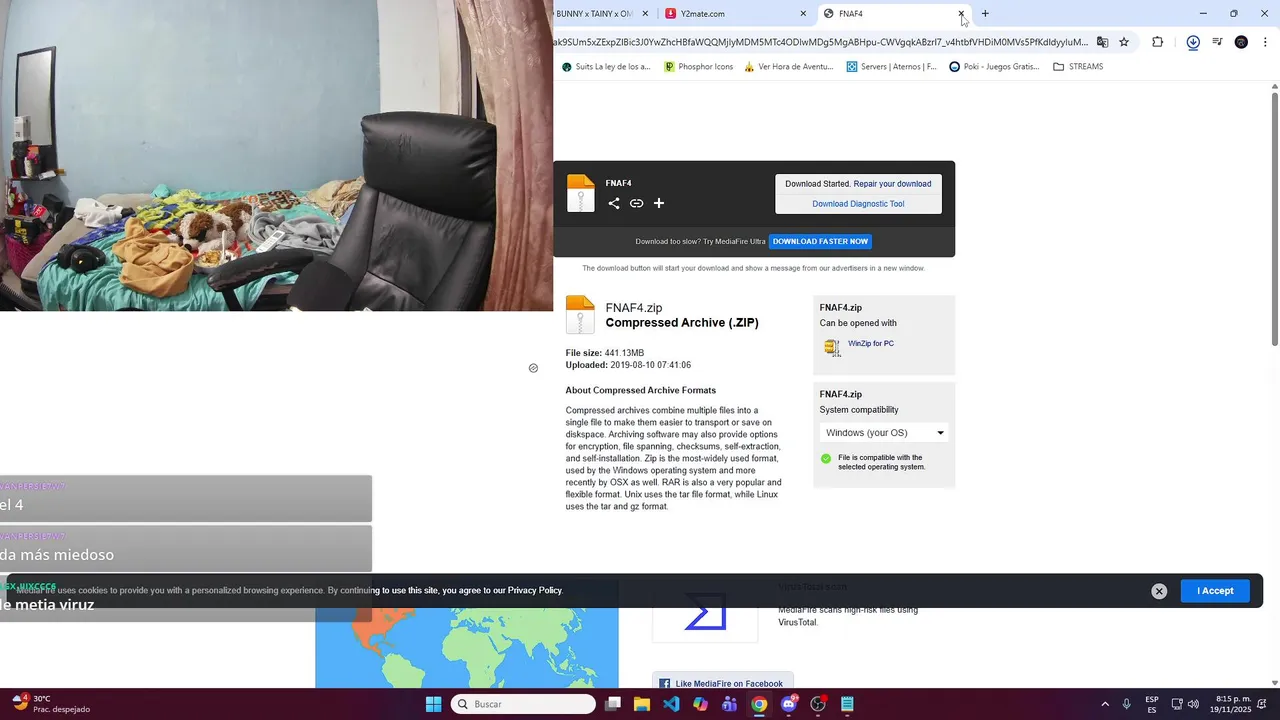
Task: Open the Windows Start menu
Action: [433, 704]
